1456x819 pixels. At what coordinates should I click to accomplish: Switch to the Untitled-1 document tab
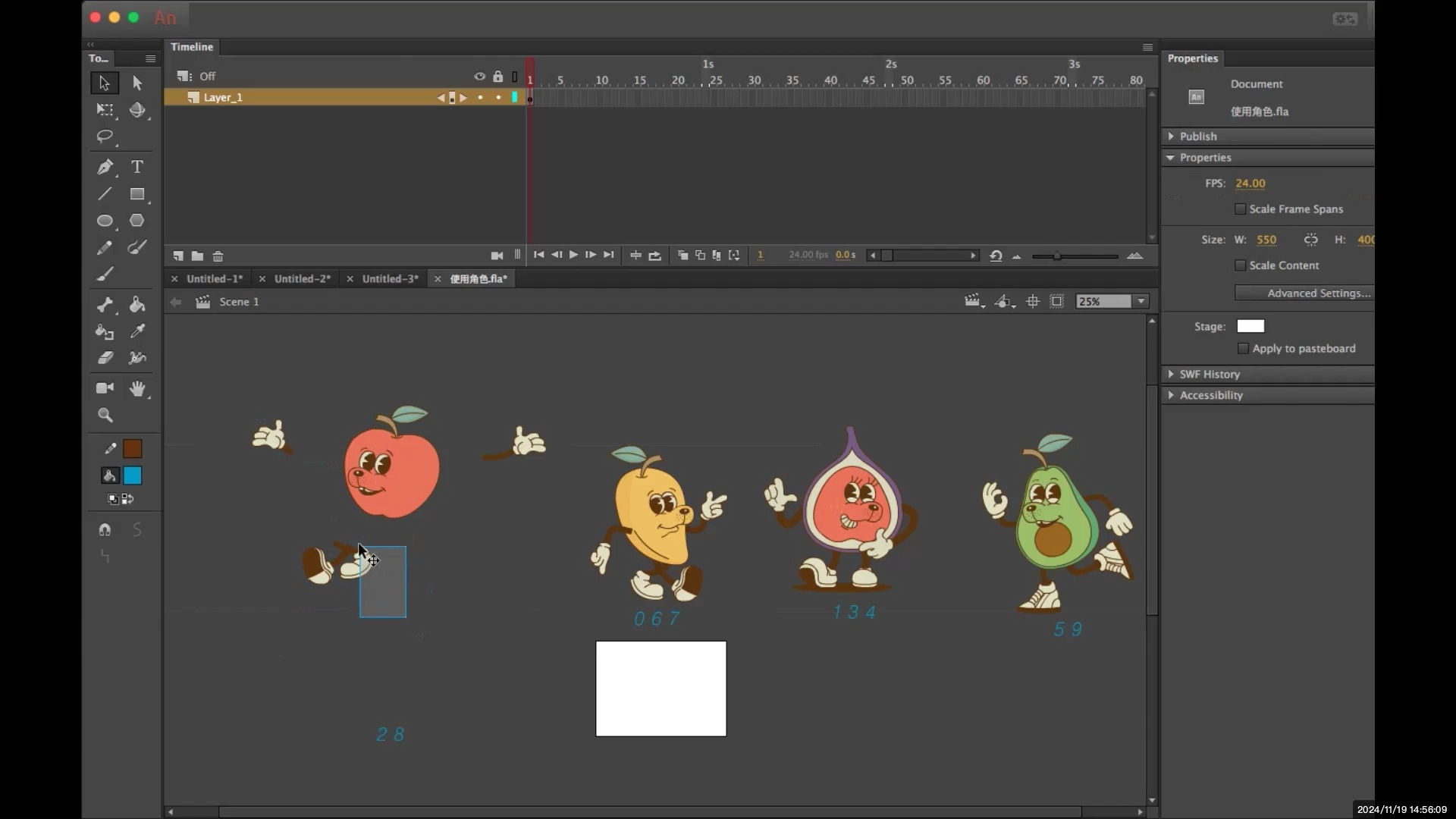tap(215, 279)
